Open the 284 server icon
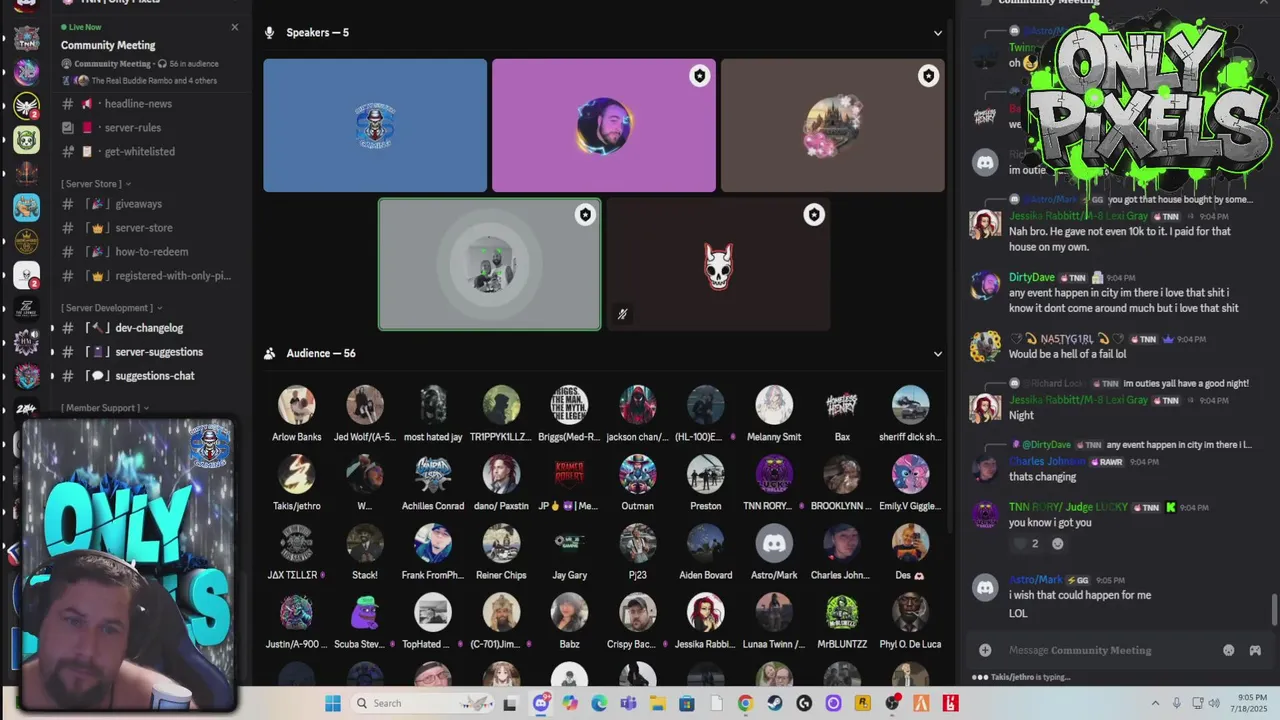 [x=26, y=410]
